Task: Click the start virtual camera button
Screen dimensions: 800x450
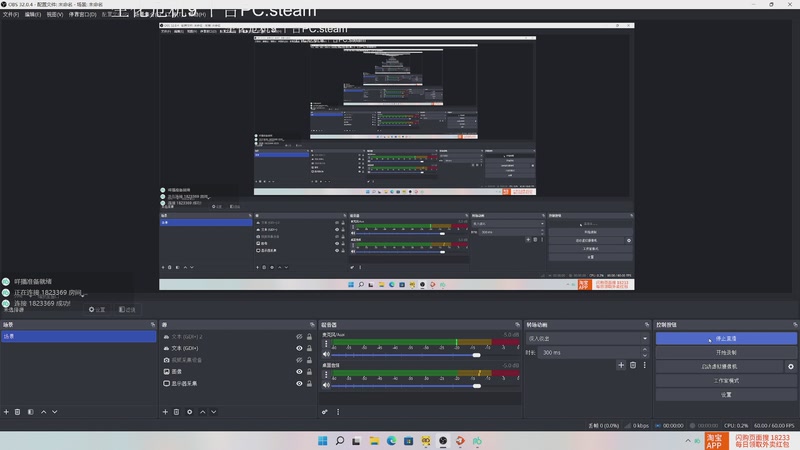Action: (719, 366)
